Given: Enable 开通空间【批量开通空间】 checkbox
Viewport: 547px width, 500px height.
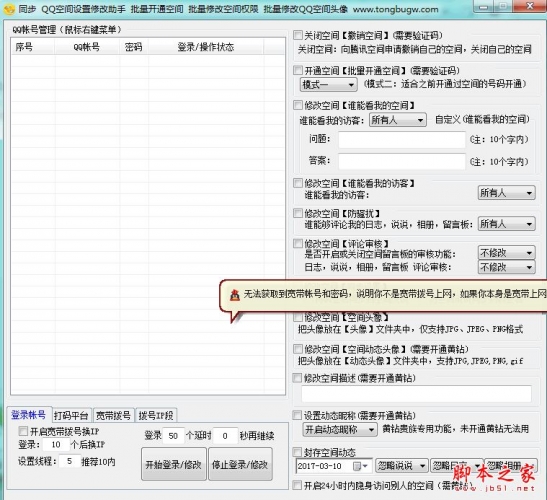Looking at the screenshot, I should tap(298, 70).
